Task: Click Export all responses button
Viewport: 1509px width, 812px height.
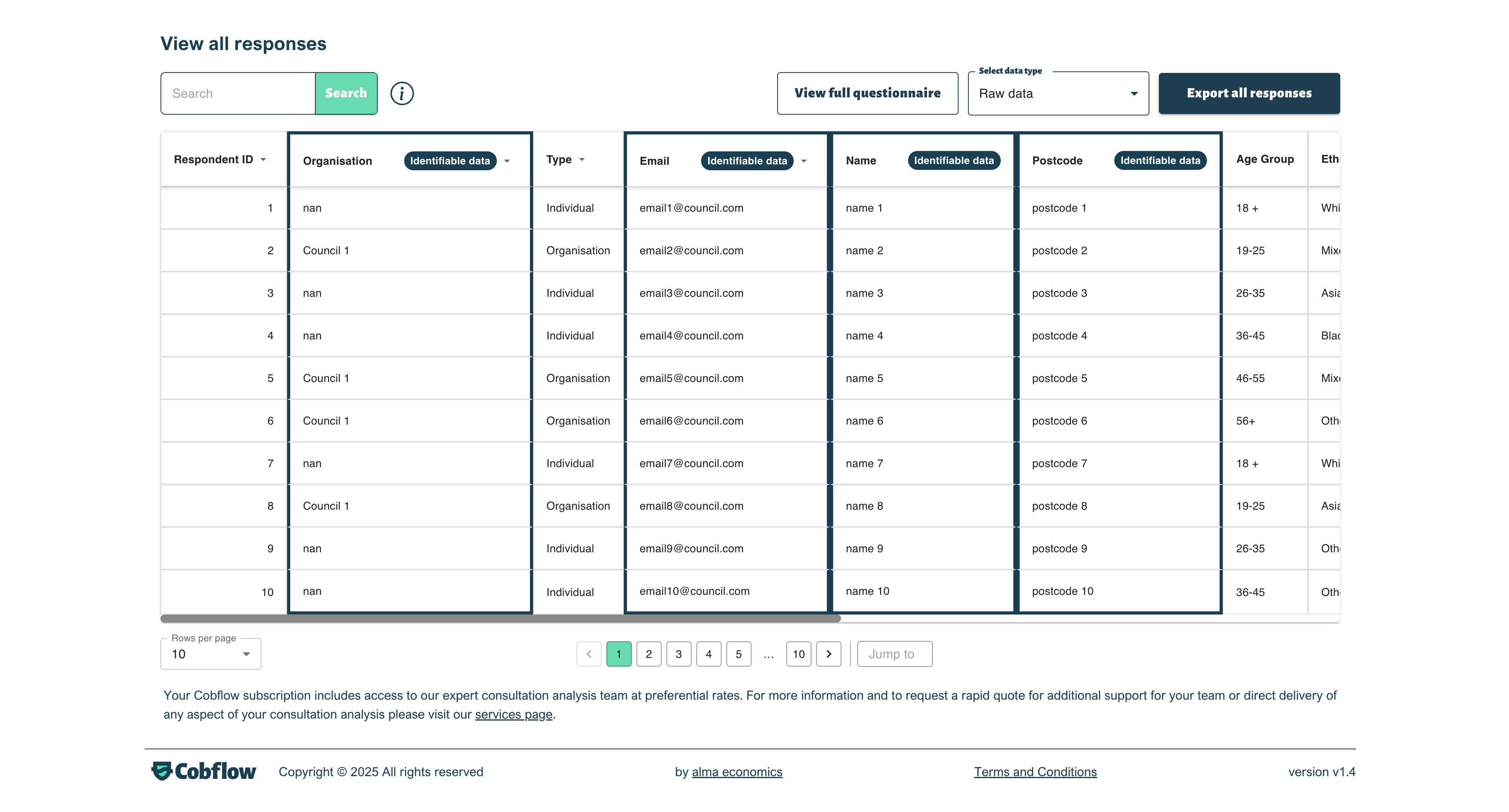Action: point(1249,93)
